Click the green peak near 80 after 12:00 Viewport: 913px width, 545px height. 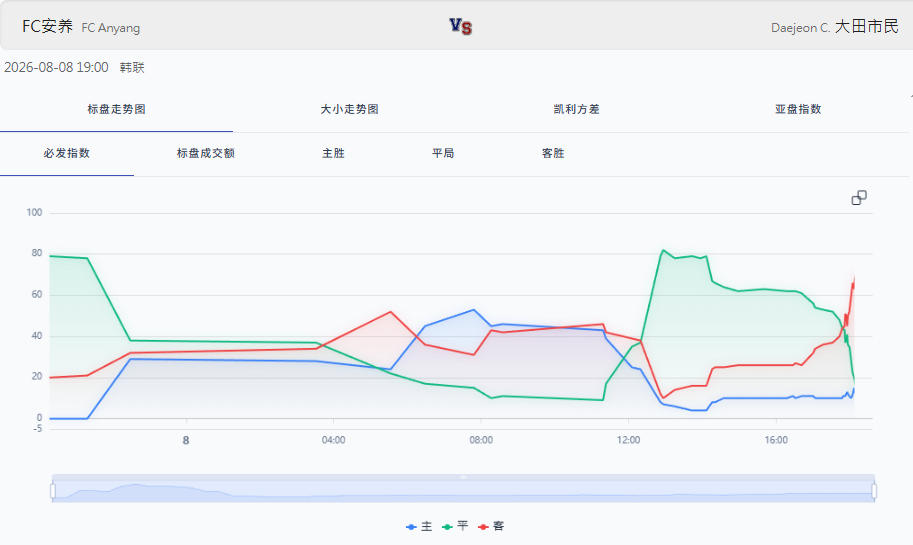[663, 250]
